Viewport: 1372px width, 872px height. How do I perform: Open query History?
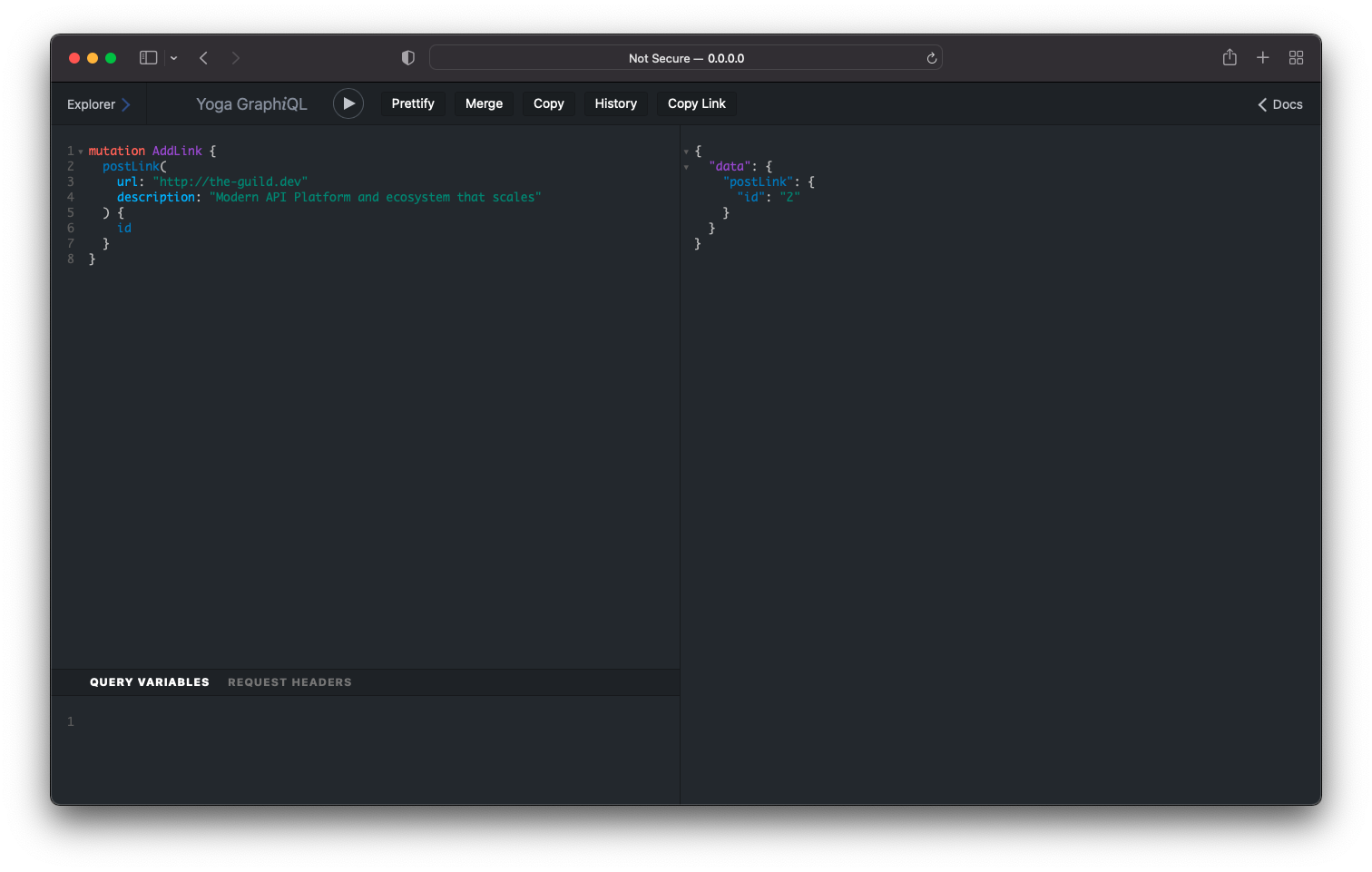pos(615,103)
